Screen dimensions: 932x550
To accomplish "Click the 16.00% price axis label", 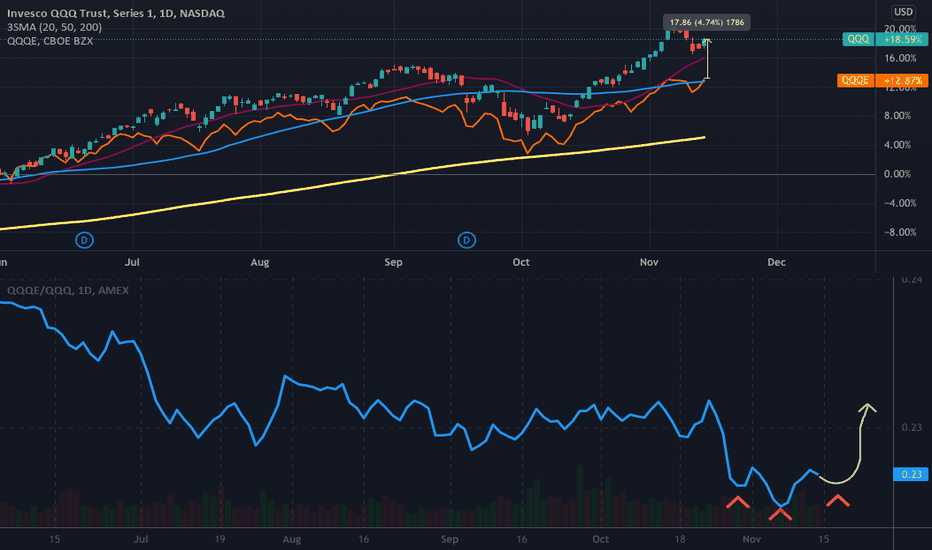I will [900, 58].
